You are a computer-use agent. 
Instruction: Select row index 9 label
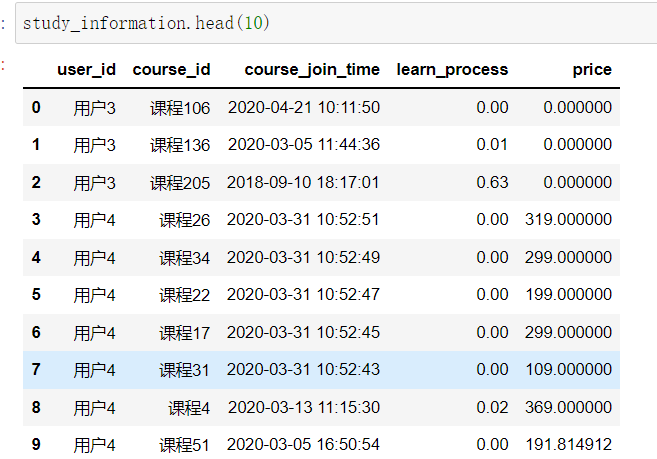point(36,444)
